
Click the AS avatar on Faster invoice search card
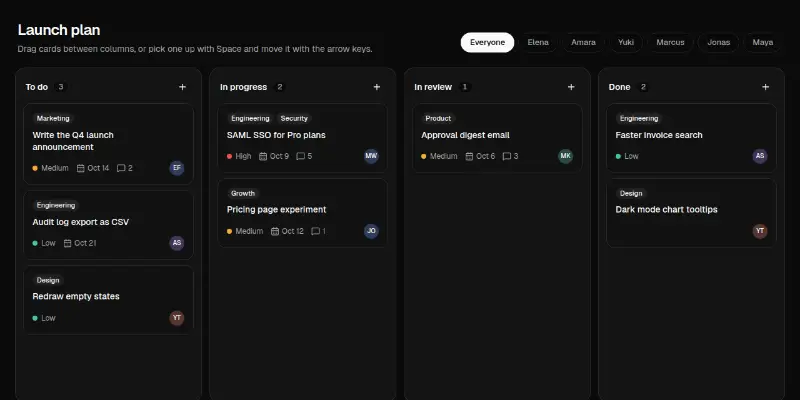pos(760,156)
